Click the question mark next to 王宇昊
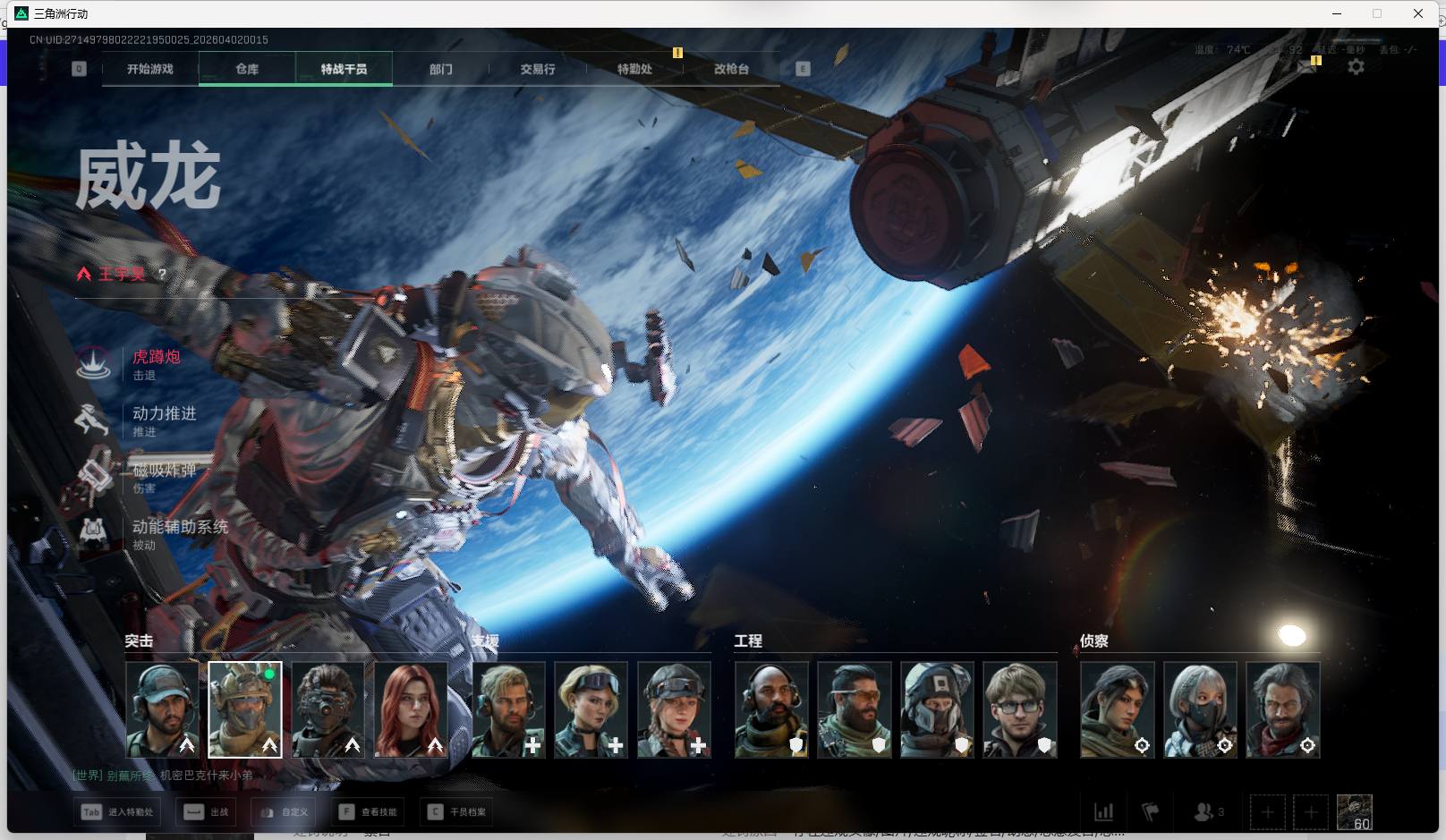Viewport: 1446px width, 840px height. pos(162,274)
